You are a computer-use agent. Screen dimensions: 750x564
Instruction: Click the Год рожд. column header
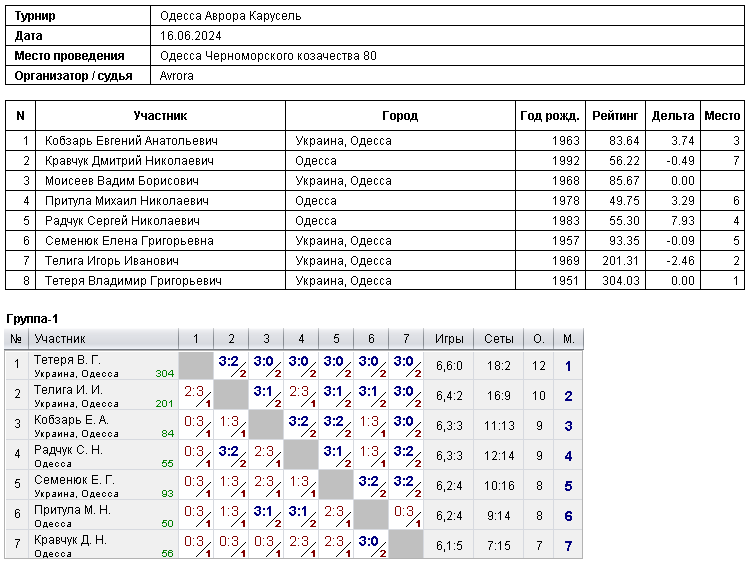click(550, 116)
